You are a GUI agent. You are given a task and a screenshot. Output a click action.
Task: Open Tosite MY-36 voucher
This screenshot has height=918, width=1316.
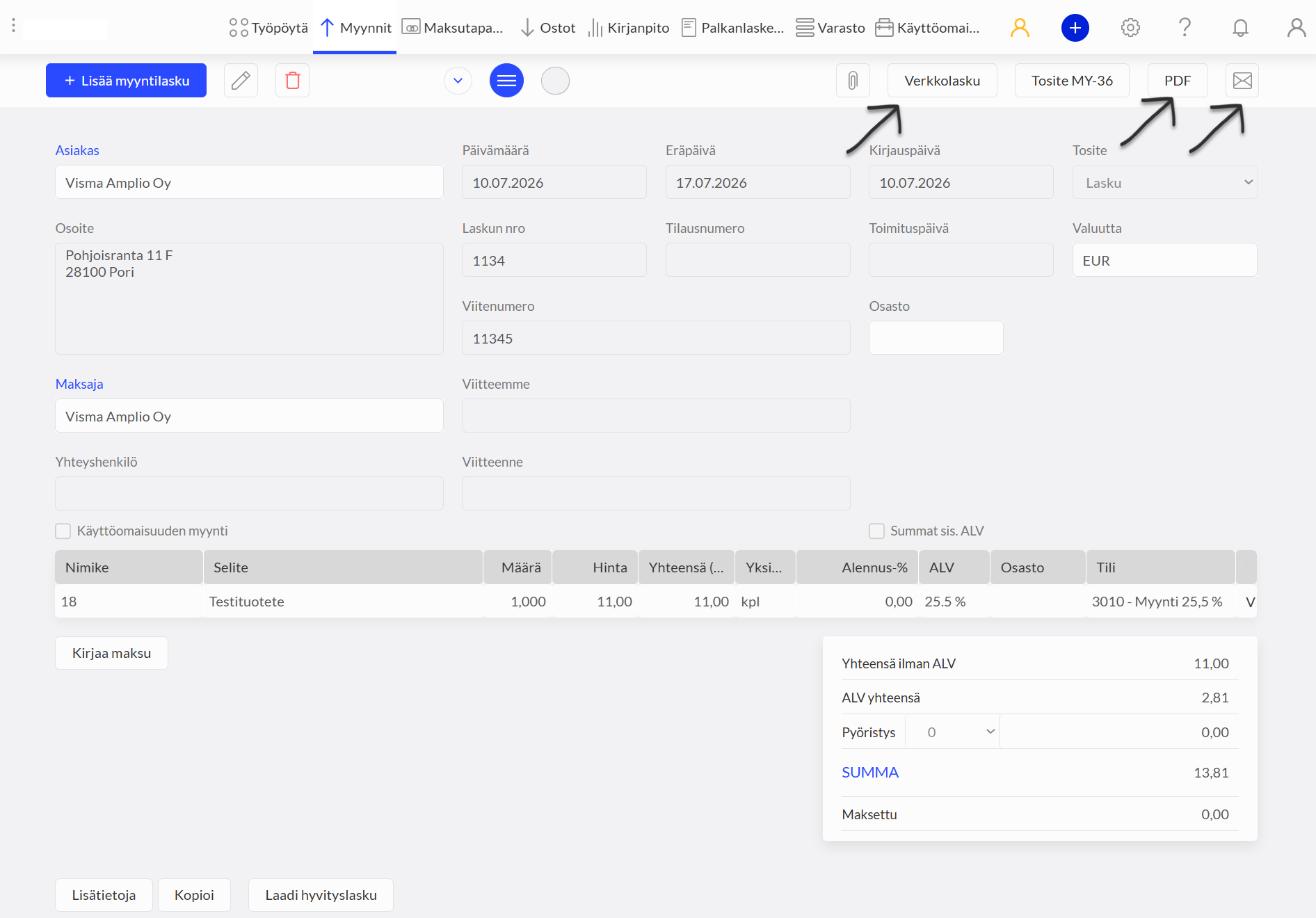tap(1072, 81)
